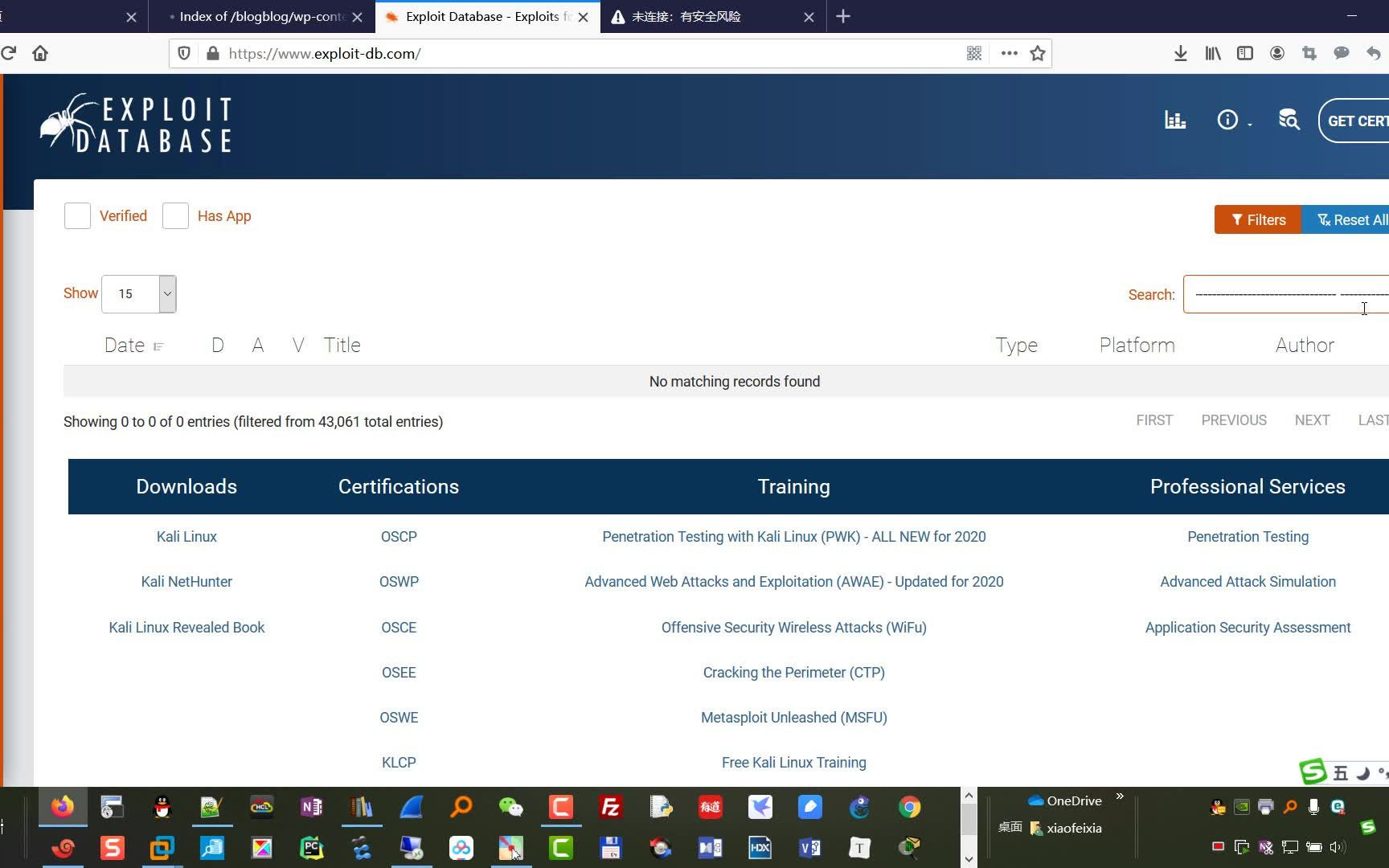Open the Firefox account icon
This screenshot has width=1389, height=868.
(1277, 54)
